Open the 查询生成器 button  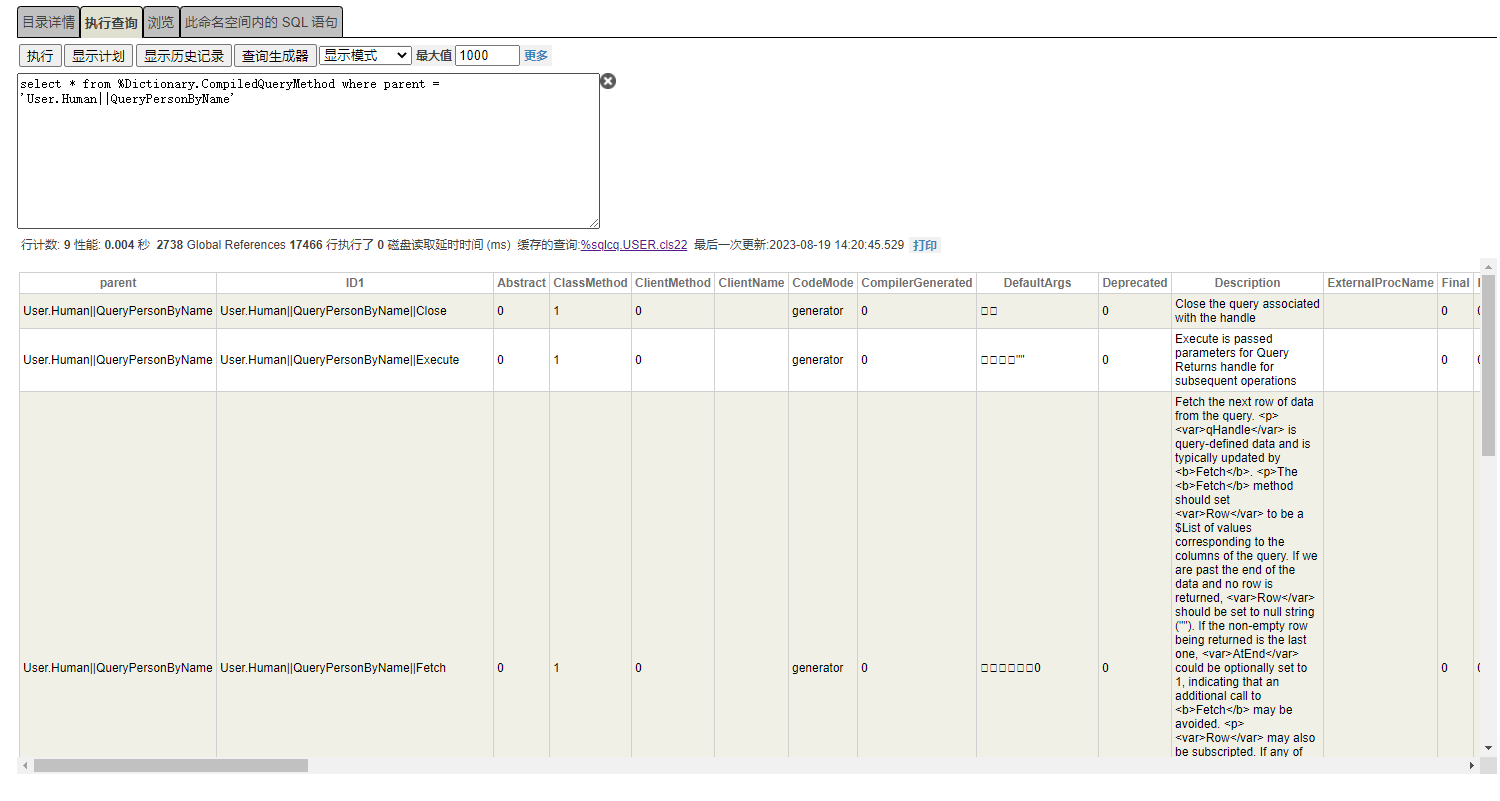tap(275, 56)
